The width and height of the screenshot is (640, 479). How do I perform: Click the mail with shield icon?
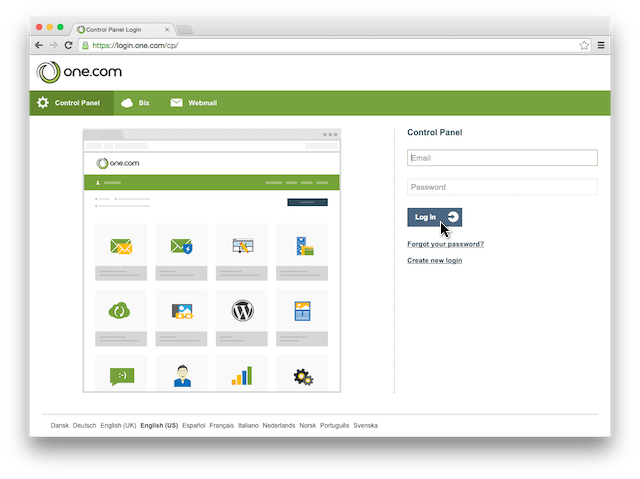pos(181,246)
